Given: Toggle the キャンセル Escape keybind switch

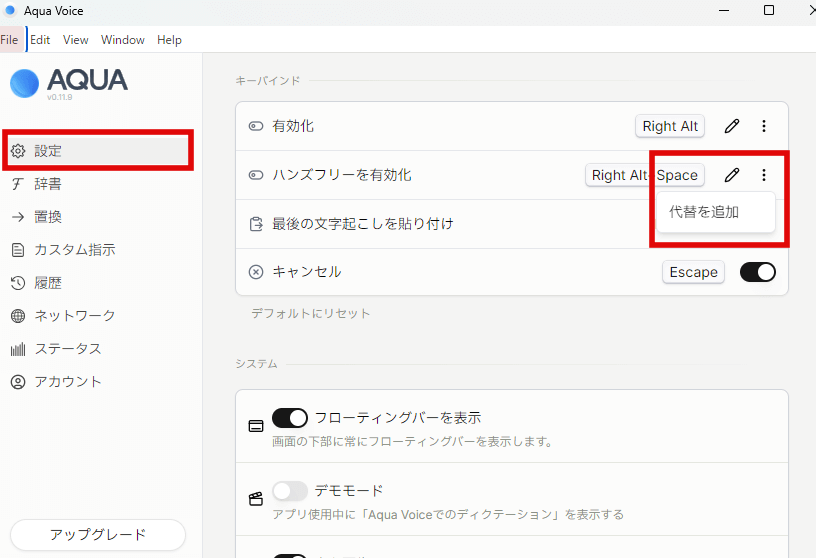Looking at the screenshot, I should (x=757, y=272).
